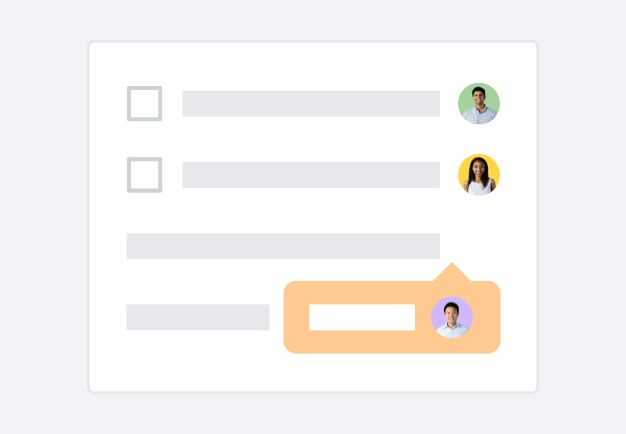The width and height of the screenshot is (626, 434).
Task: Open the task next to the green avatar
Action: (310, 103)
